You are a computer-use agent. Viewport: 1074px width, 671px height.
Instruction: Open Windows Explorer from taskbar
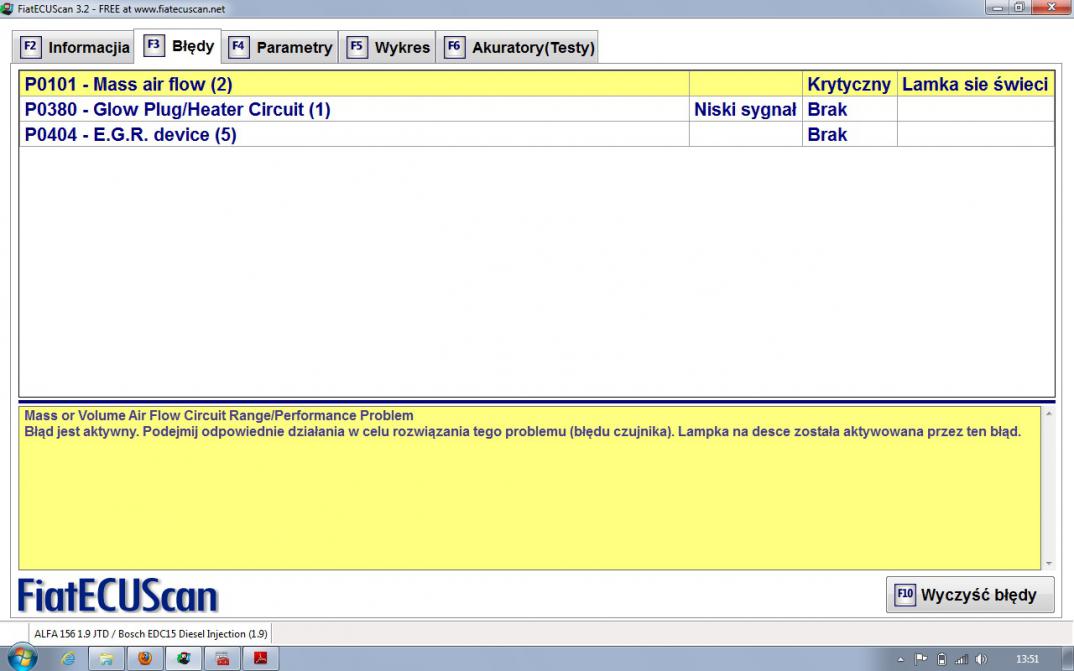click(106, 659)
